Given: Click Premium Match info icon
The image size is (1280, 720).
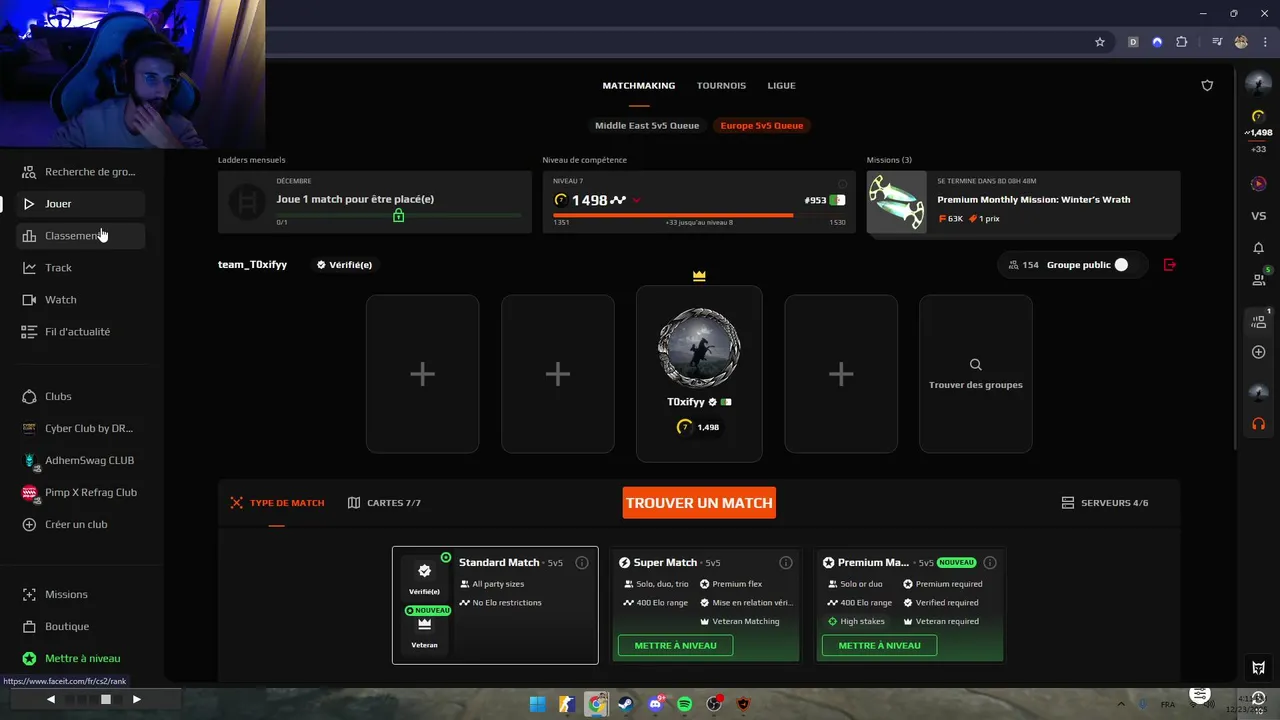Looking at the screenshot, I should point(990,563).
